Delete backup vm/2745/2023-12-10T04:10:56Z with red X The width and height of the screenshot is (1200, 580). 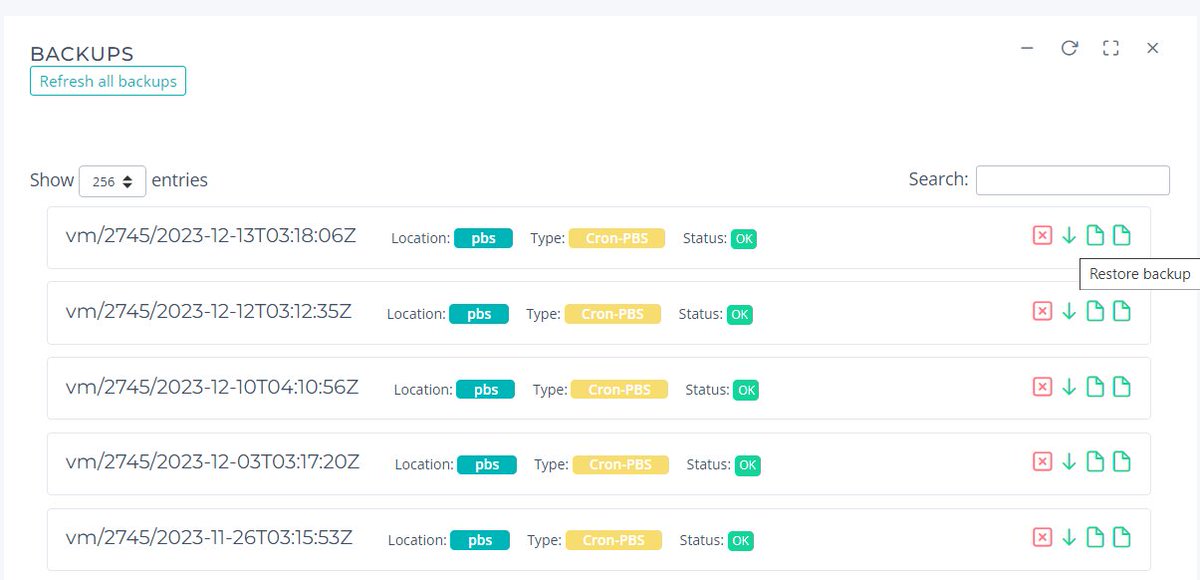point(1042,387)
